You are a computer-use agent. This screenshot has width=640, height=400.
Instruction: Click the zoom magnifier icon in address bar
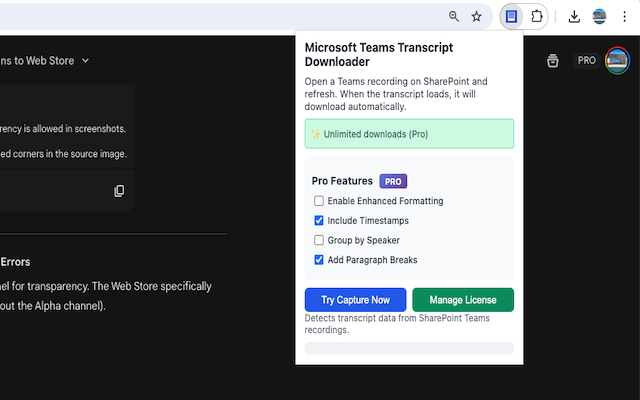click(x=453, y=16)
